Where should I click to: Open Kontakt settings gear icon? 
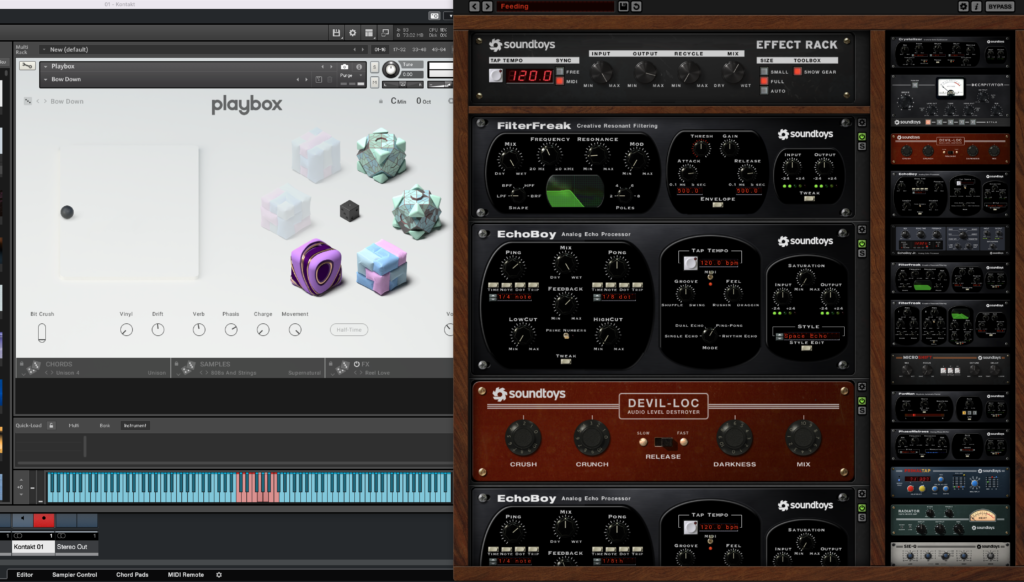[353, 33]
